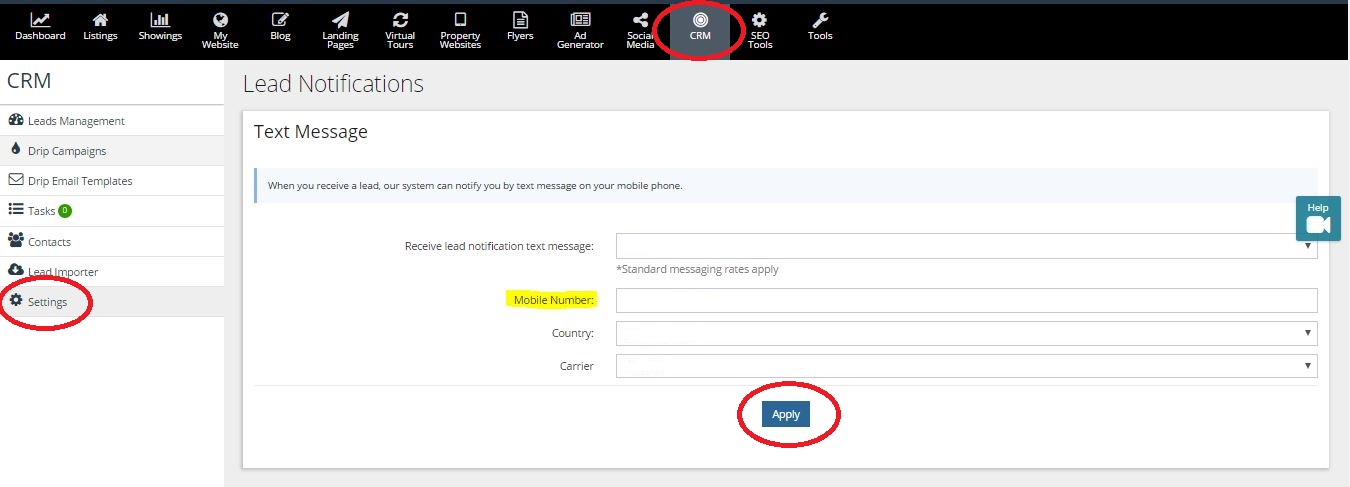Viewport: 1350px width, 487px height.
Task: Open Ad Generator newspaper icon
Action: click(580, 20)
